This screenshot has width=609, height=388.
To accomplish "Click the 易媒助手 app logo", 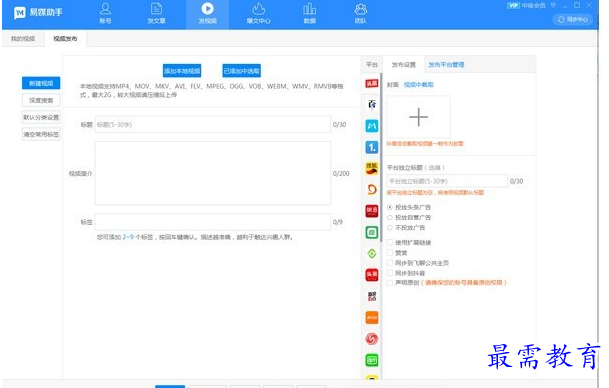I will point(38,12).
